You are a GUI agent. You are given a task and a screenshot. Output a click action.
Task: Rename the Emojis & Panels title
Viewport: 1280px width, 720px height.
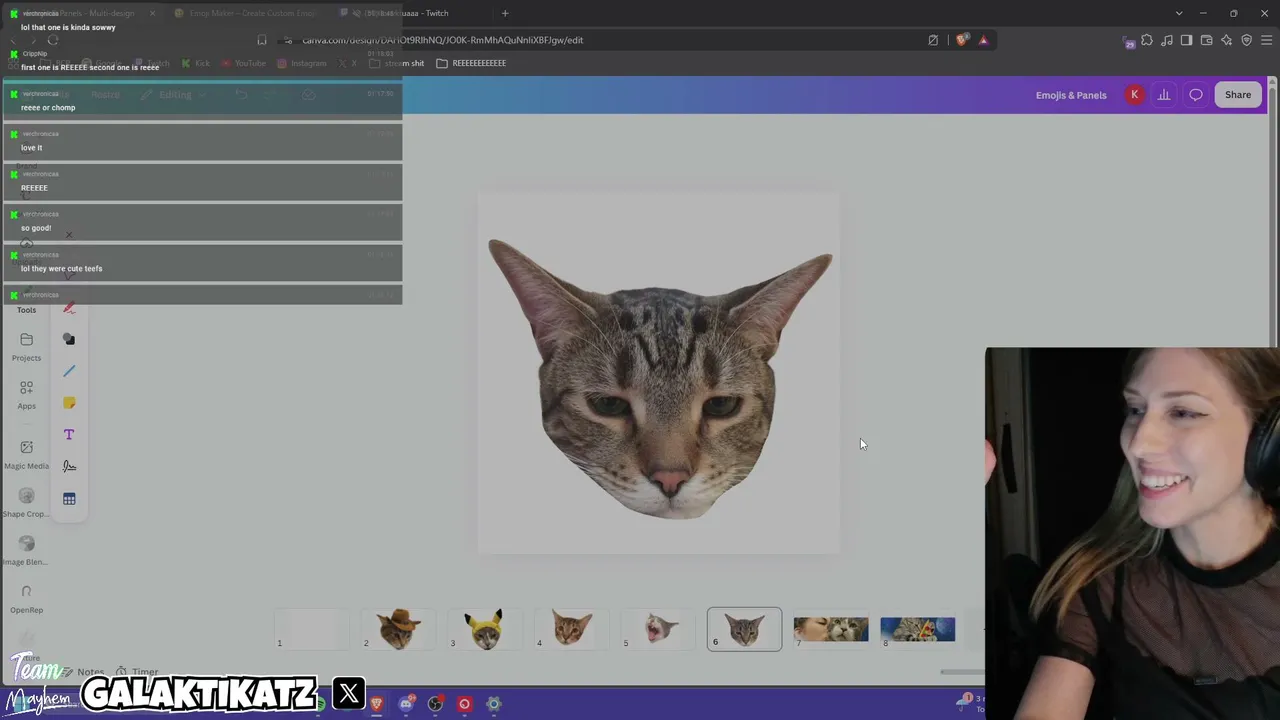(1071, 95)
